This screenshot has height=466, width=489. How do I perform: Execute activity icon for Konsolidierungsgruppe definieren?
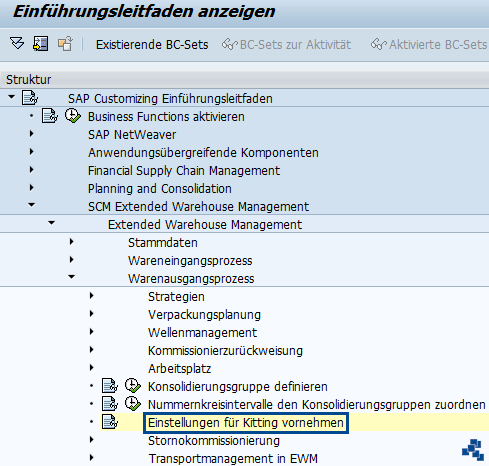[132, 386]
